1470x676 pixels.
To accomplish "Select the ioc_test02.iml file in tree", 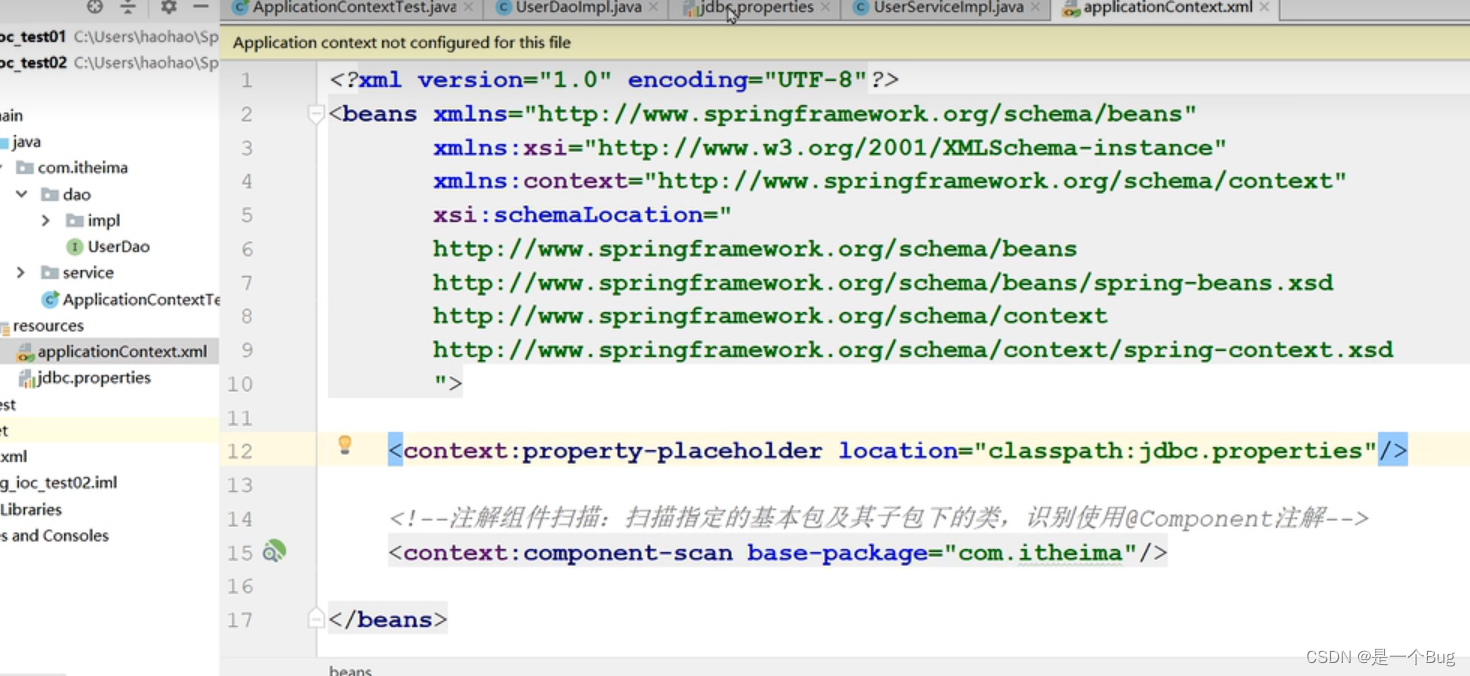I will pos(58,482).
